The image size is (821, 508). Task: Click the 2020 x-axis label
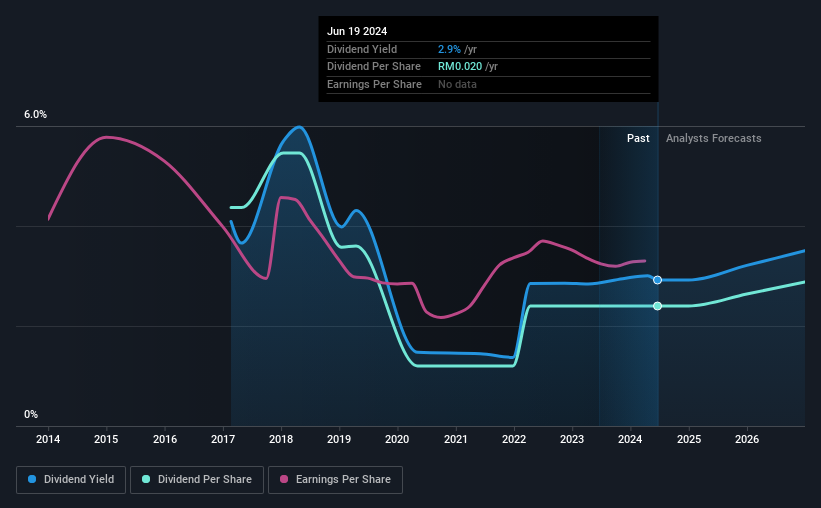(x=397, y=439)
